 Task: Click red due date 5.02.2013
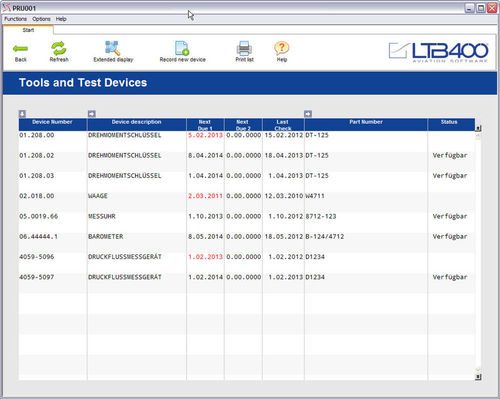[205, 135]
